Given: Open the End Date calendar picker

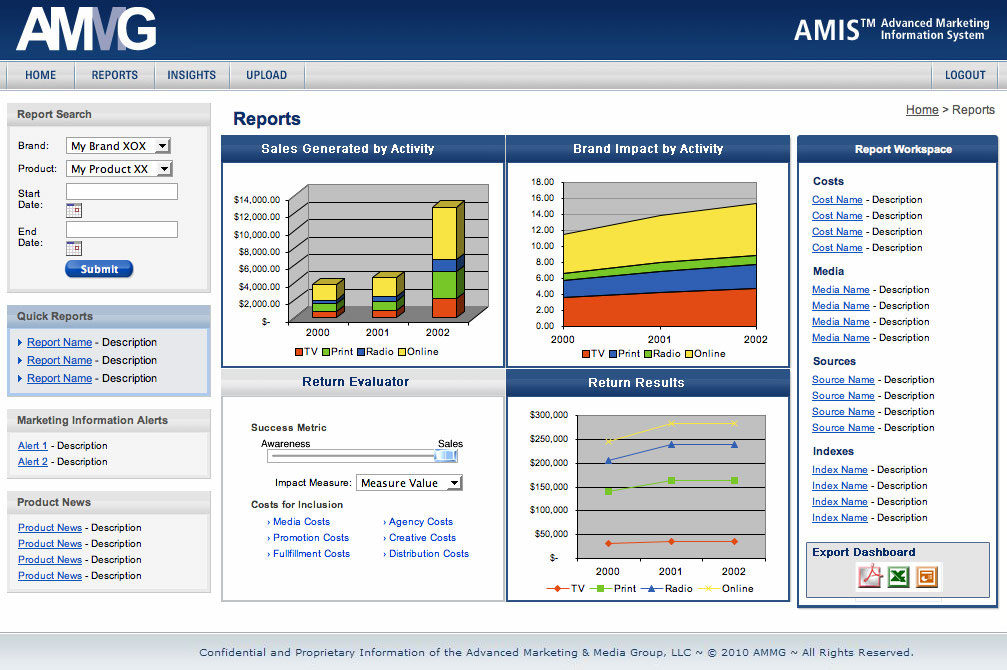Looking at the screenshot, I should click(74, 248).
